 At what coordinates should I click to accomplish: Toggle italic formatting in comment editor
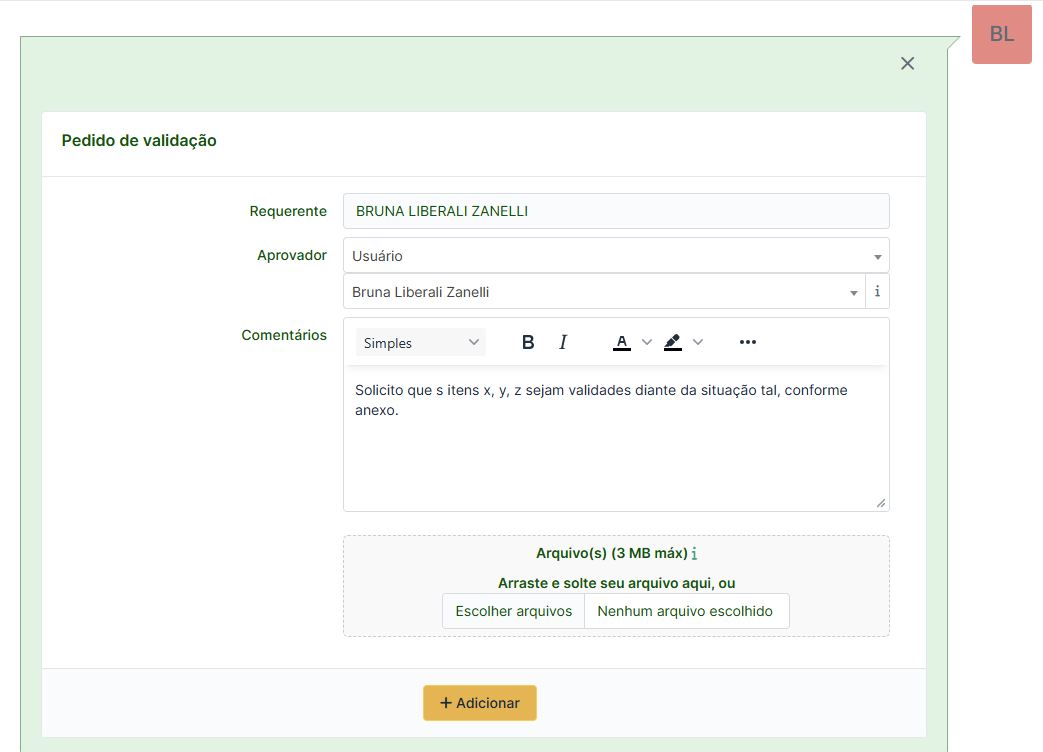(x=563, y=343)
